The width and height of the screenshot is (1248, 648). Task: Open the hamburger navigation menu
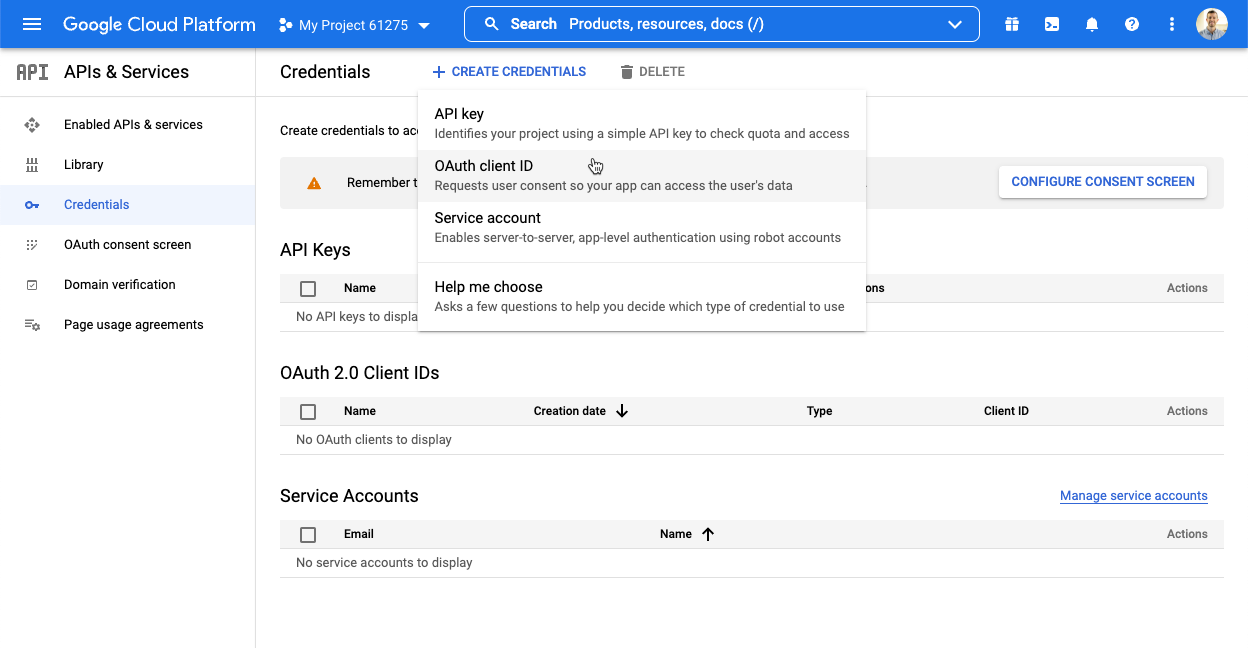(x=32, y=24)
